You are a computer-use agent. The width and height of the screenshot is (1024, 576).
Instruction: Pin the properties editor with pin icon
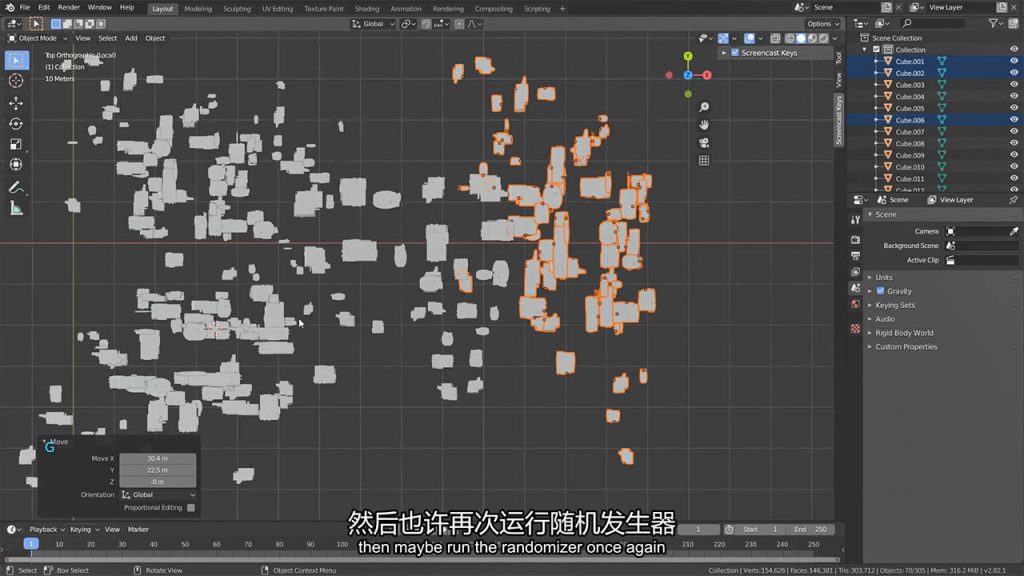click(x=1014, y=200)
